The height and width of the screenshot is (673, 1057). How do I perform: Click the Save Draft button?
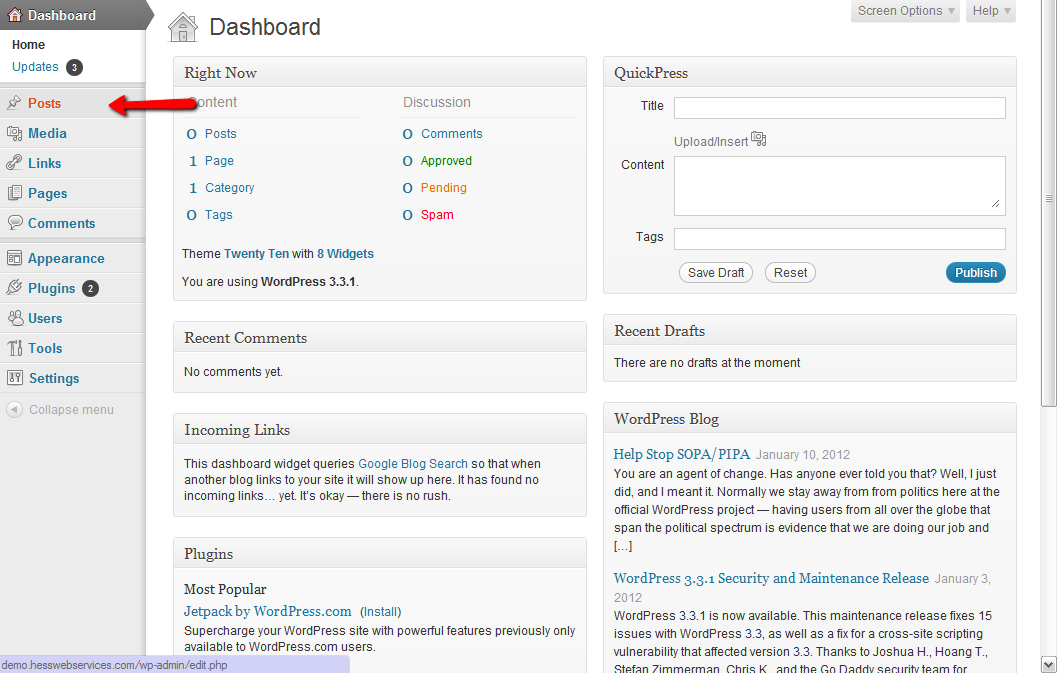click(716, 272)
